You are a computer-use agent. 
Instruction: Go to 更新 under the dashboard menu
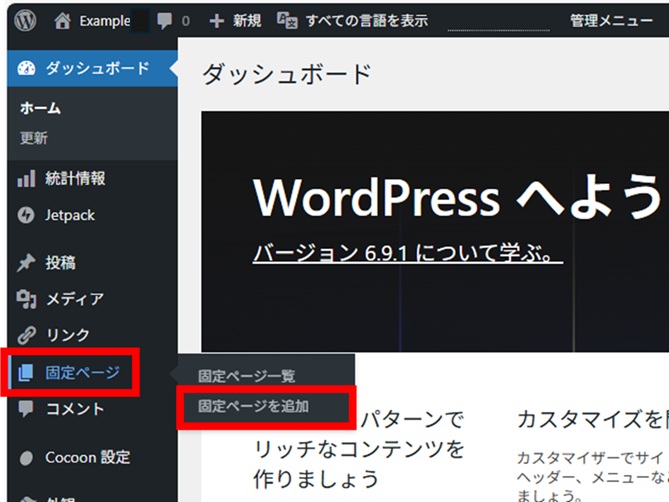[34, 138]
